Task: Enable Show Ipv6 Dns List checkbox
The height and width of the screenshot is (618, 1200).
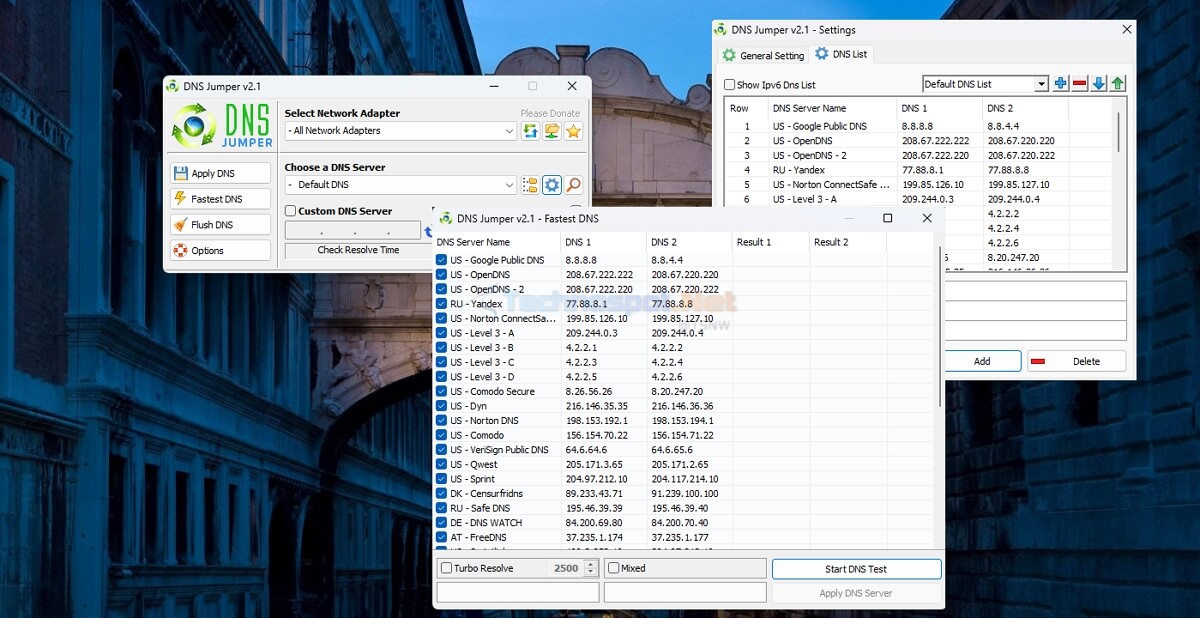Action: [729, 85]
